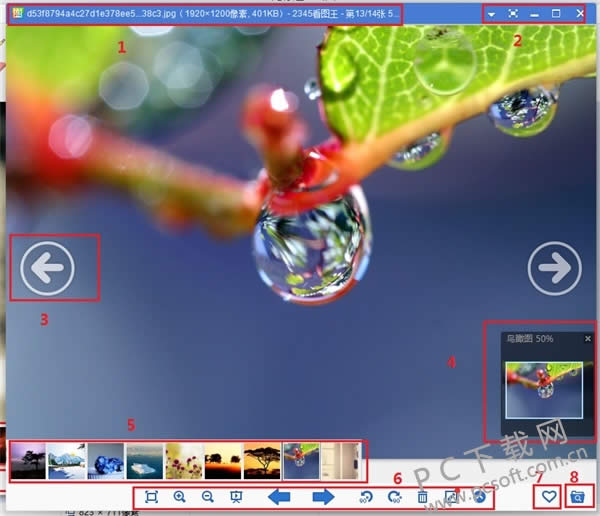
Task: Select the blue gemstone thumbnail
Action: tap(106, 461)
